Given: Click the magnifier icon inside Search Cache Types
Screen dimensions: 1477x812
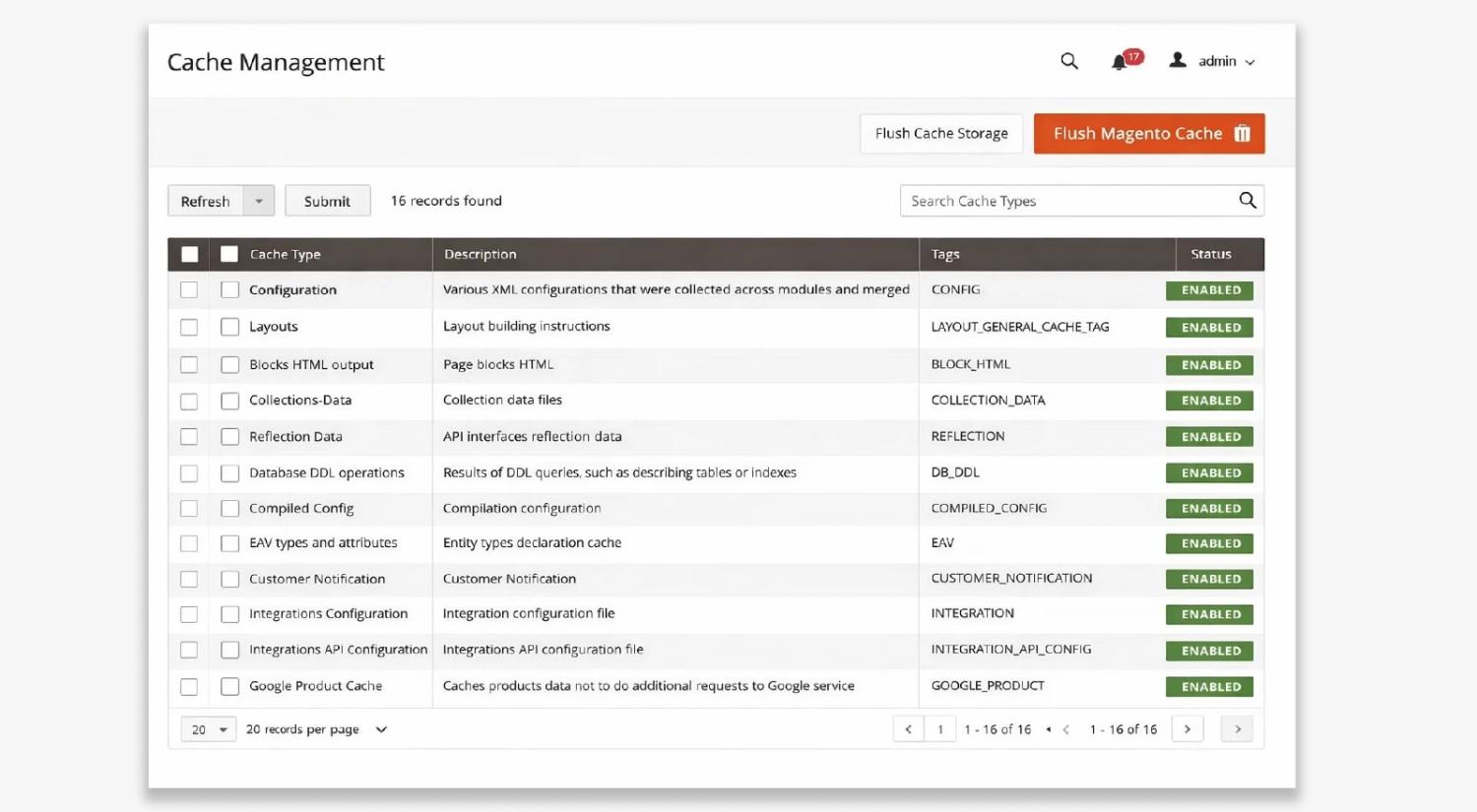Looking at the screenshot, I should coord(1248,201).
